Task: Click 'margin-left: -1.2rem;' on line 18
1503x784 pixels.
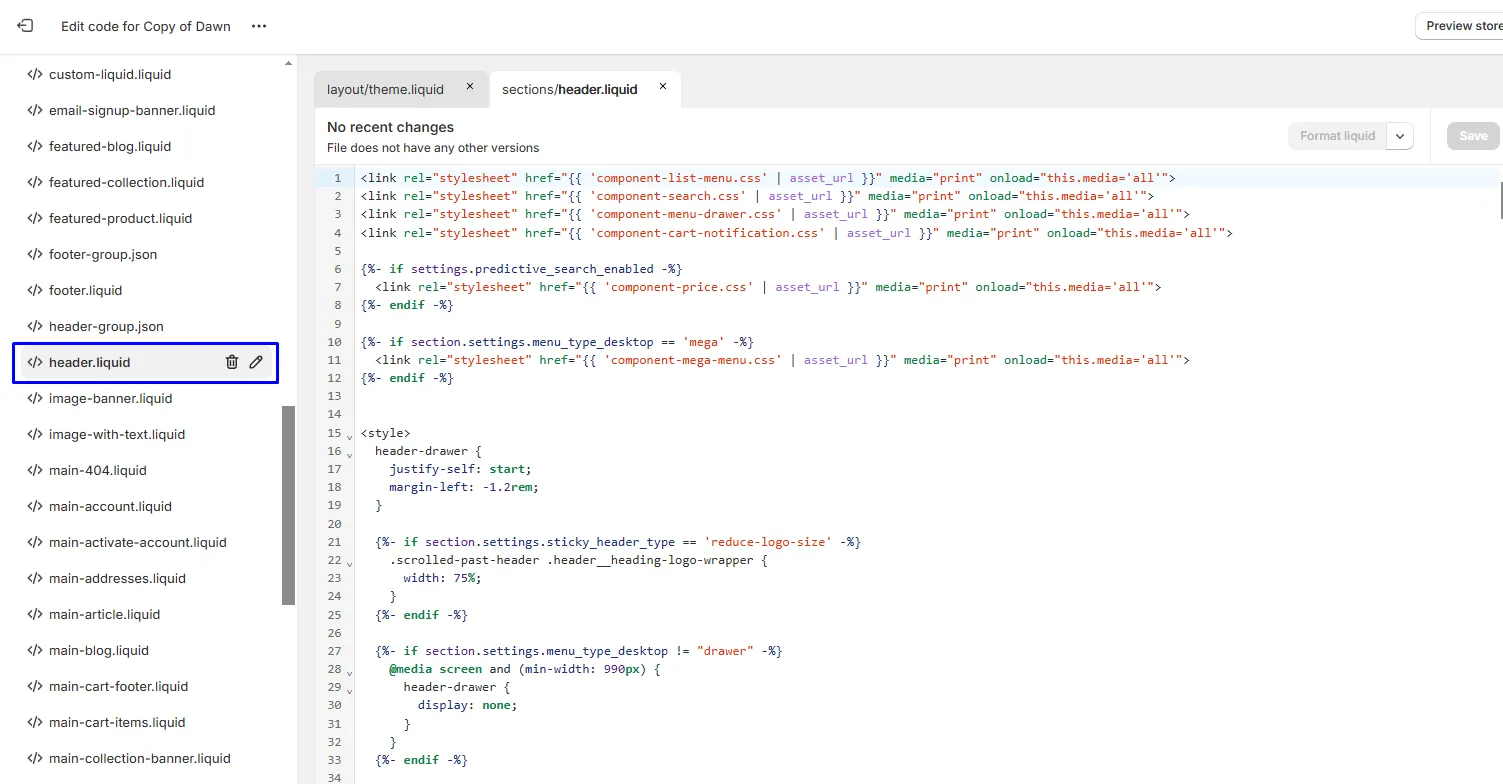Action: pyautogui.click(x=464, y=487)
